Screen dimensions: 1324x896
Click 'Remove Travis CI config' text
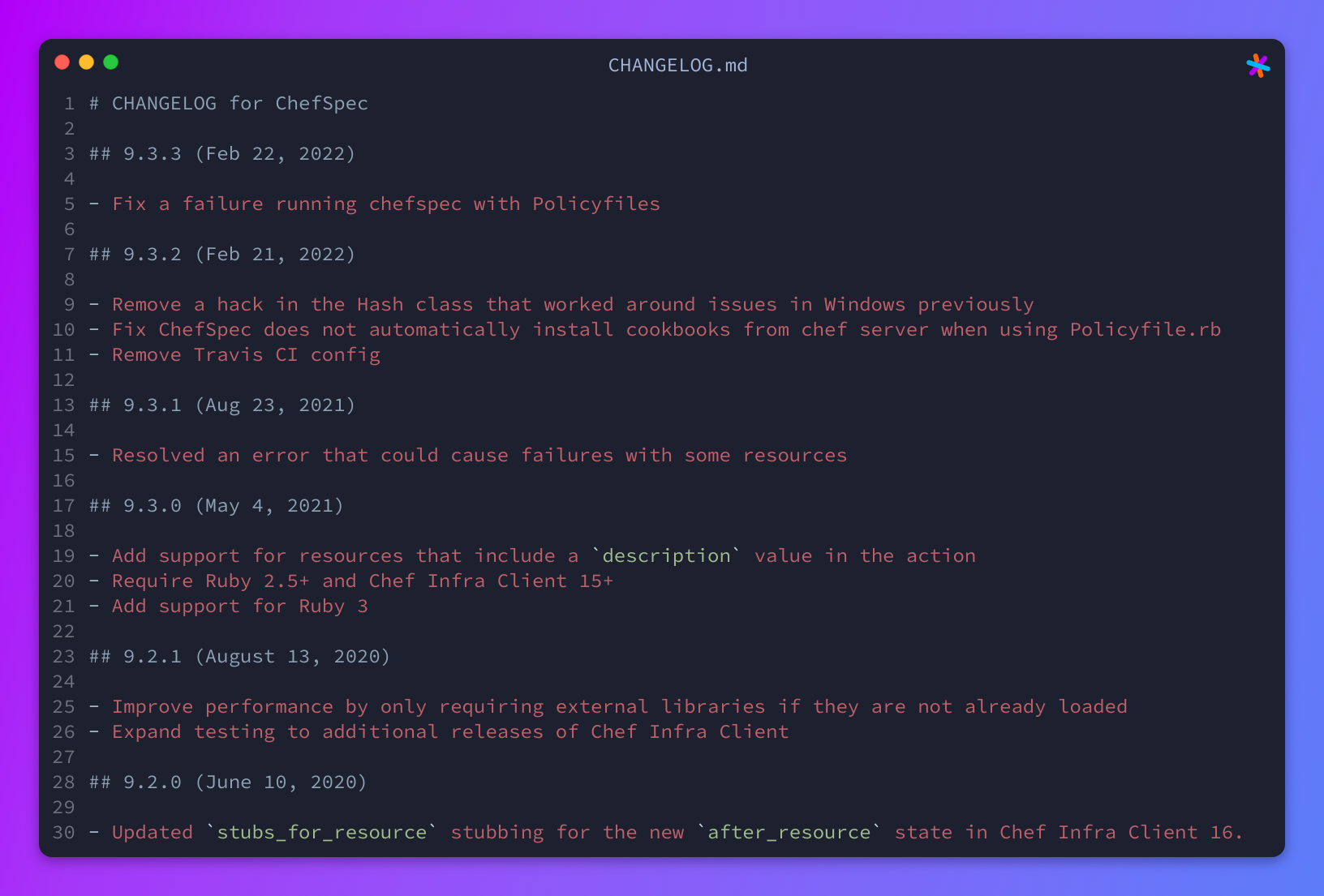tap(246, 355)
